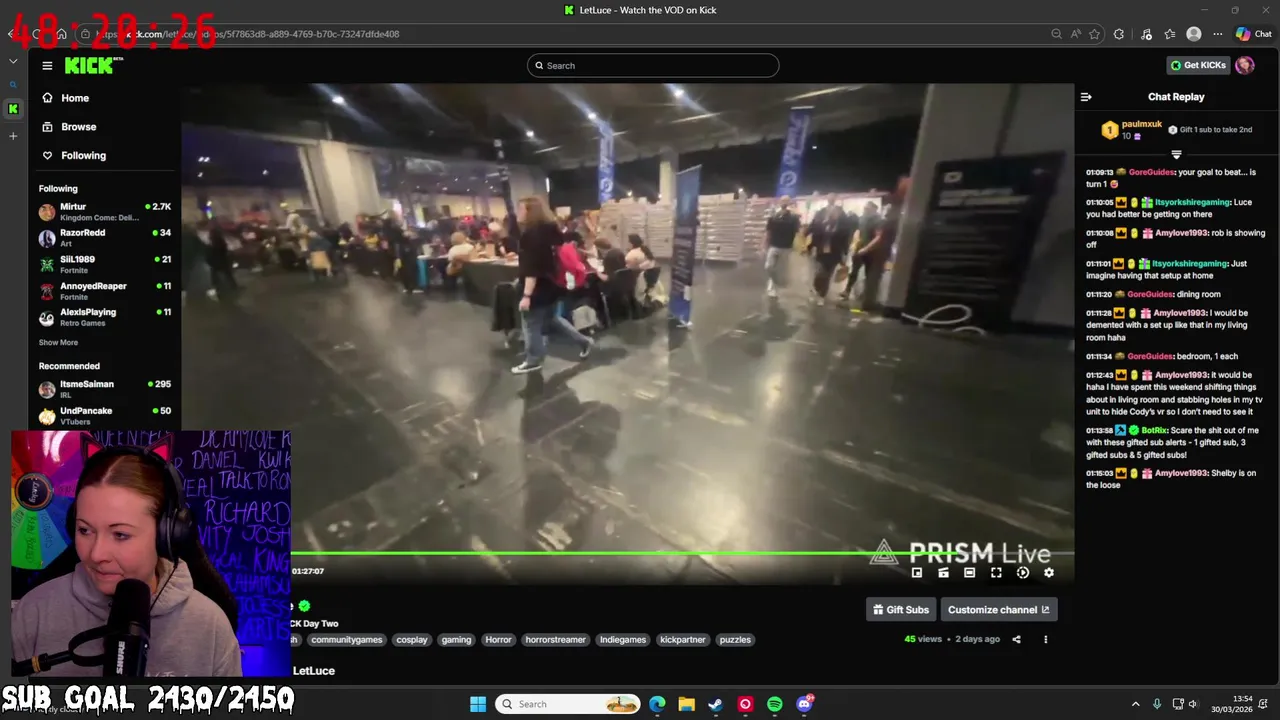Screen dimensions: 1280x720
Task: Collapse the chat replay panel
Action: (1086, 97)
